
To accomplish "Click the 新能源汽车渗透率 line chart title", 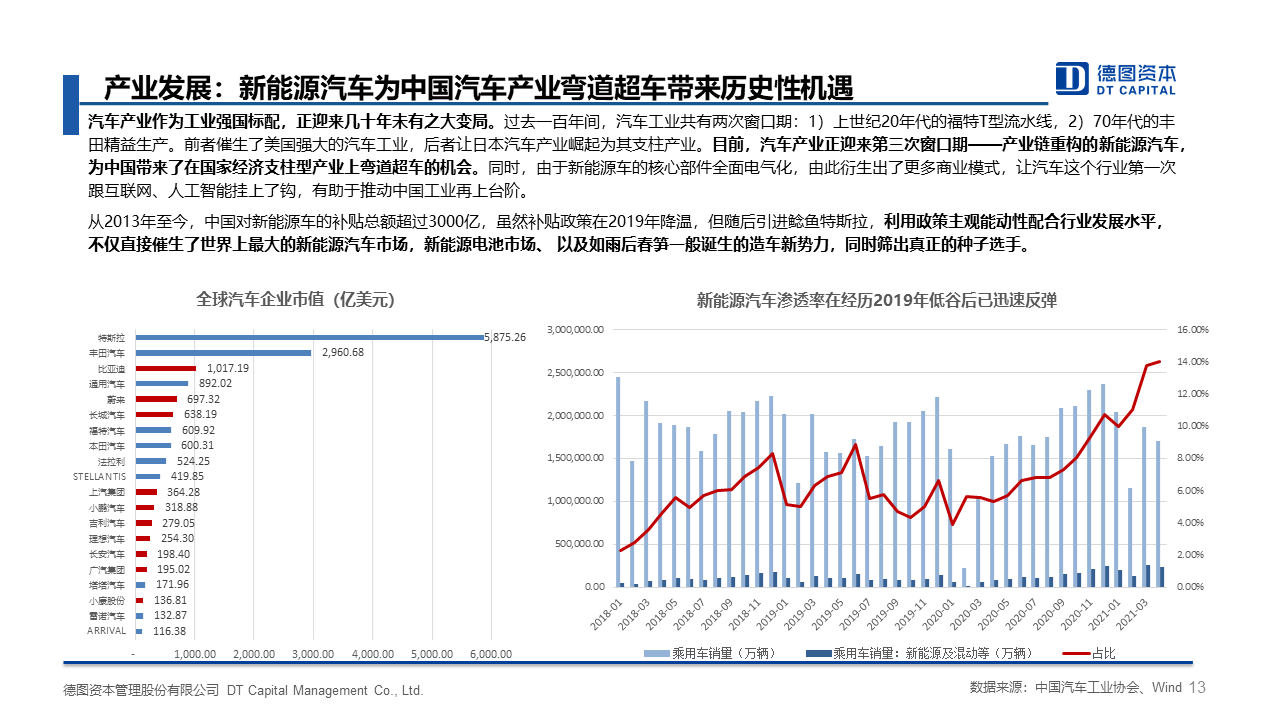I will 876,298.
